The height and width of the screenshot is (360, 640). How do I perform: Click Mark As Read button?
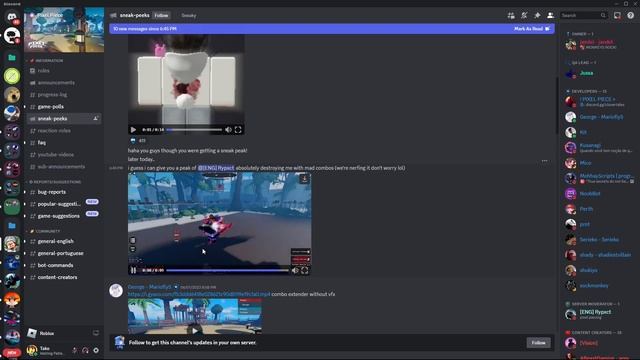[532, 29]
